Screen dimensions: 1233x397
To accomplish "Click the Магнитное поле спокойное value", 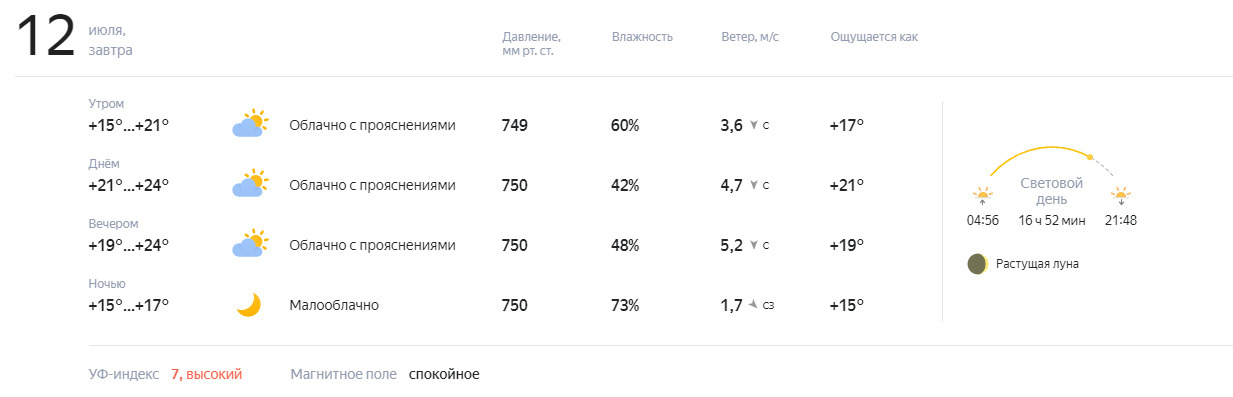I will pos(444,374).
